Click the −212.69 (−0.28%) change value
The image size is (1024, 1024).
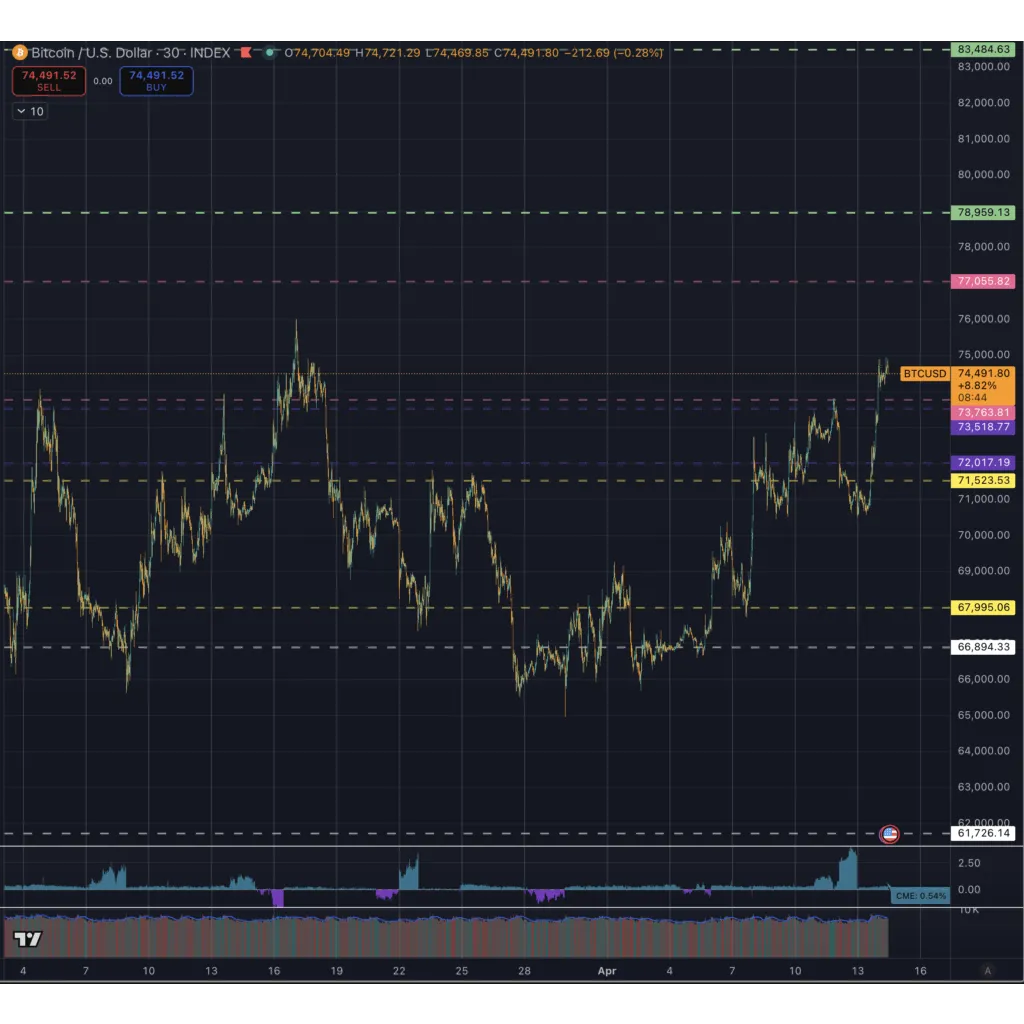[613, 53]
